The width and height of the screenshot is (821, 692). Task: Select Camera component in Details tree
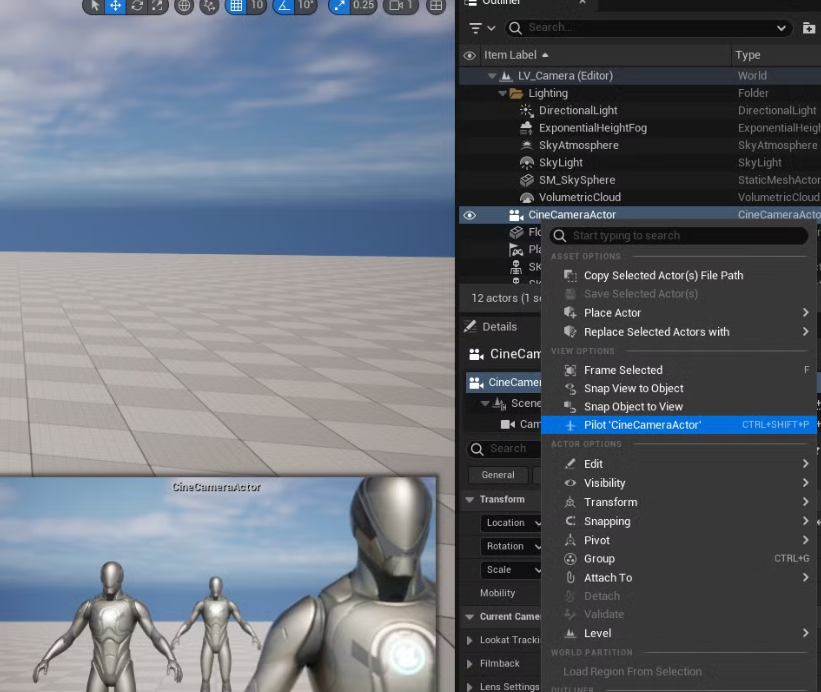pyautogui.click(x=520, y=424)
